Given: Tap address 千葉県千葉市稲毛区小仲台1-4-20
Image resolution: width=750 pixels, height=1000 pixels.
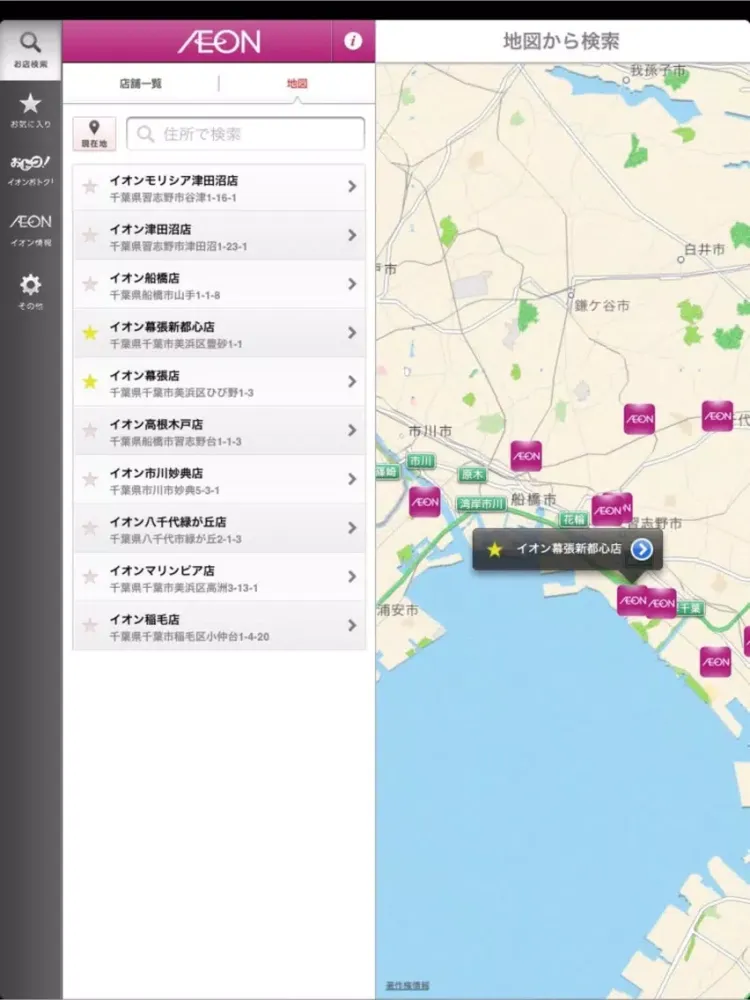Looking at the screenshot, I should (189, 636).
